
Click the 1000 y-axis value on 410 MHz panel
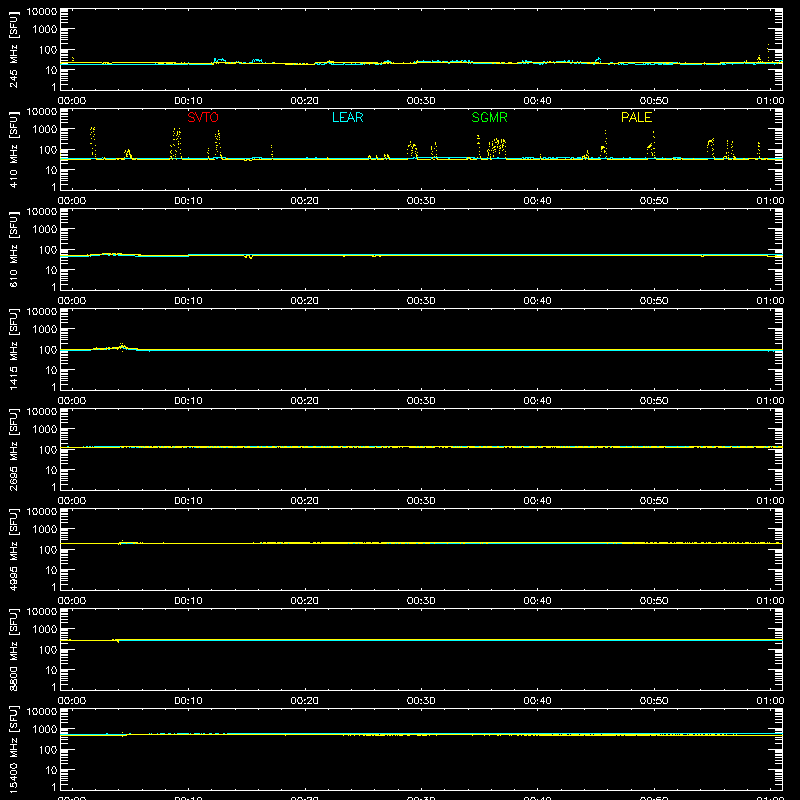click(x=45, y=129)
